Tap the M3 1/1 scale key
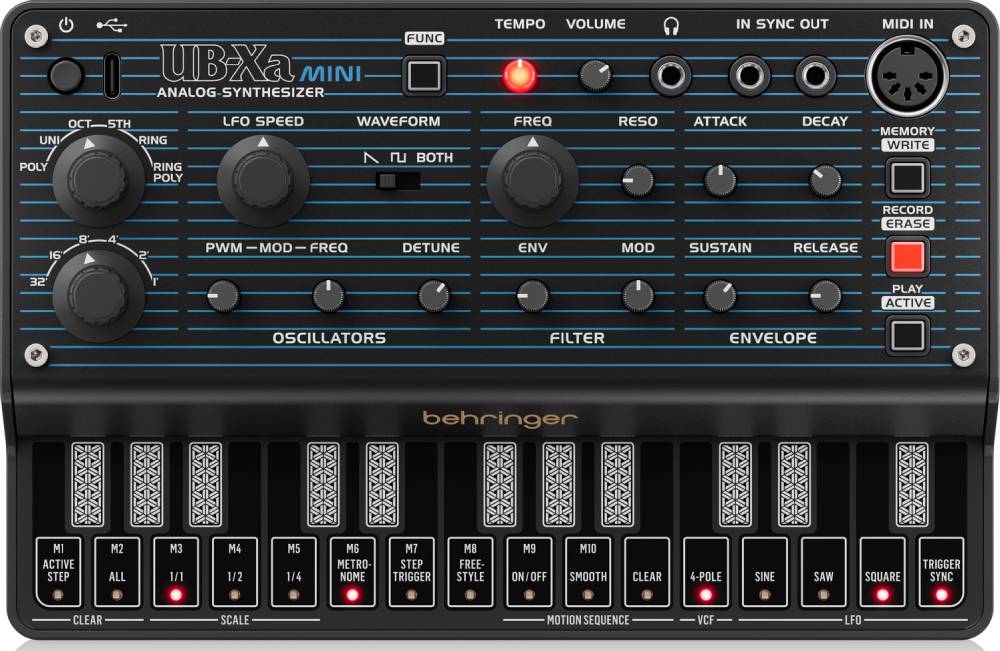Screen dimensions: 1000x651 pyautogui.click(x=176, y=571)
